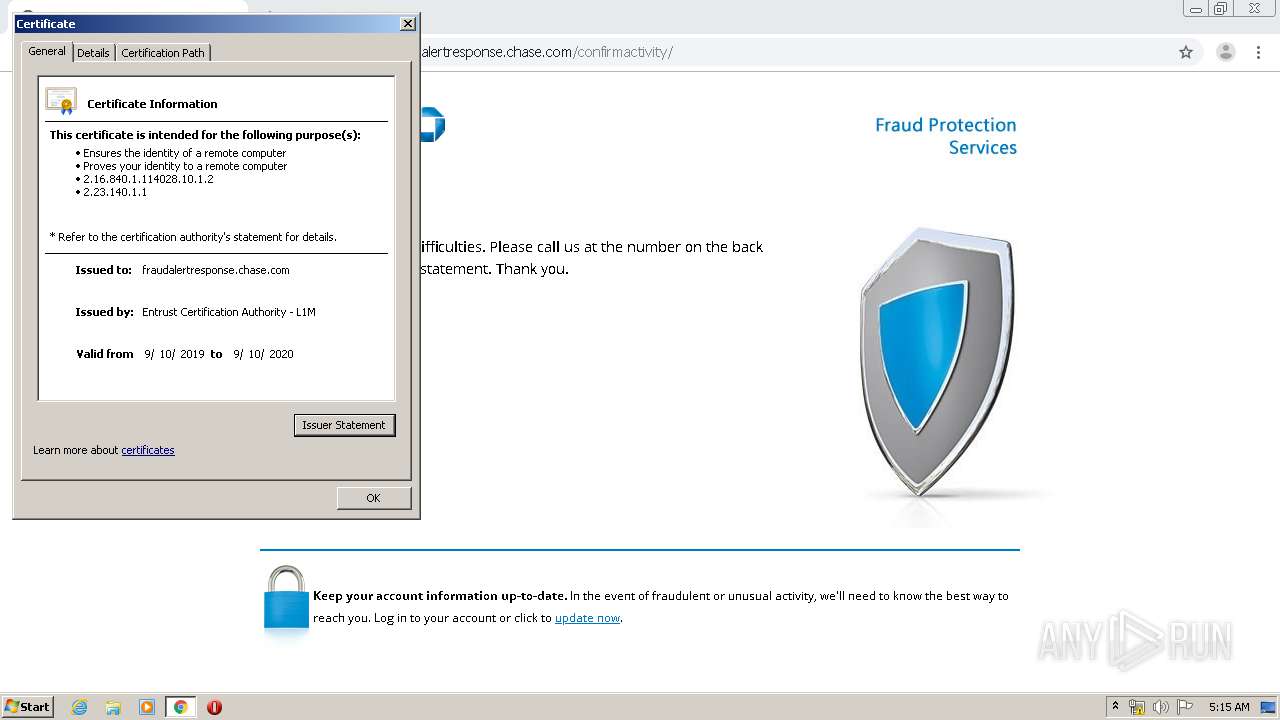Minimize the Chrome browser window

pyautogui.click(x=1196, y=9)
